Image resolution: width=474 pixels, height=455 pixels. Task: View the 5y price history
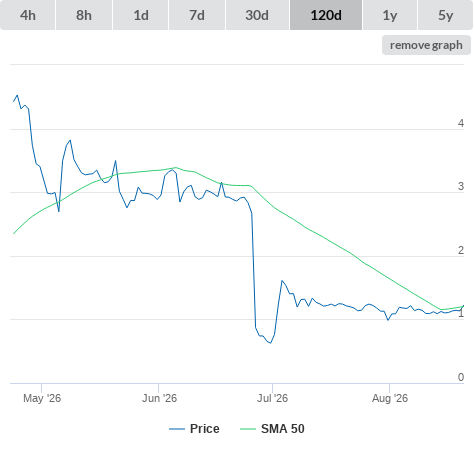(445, 15)
